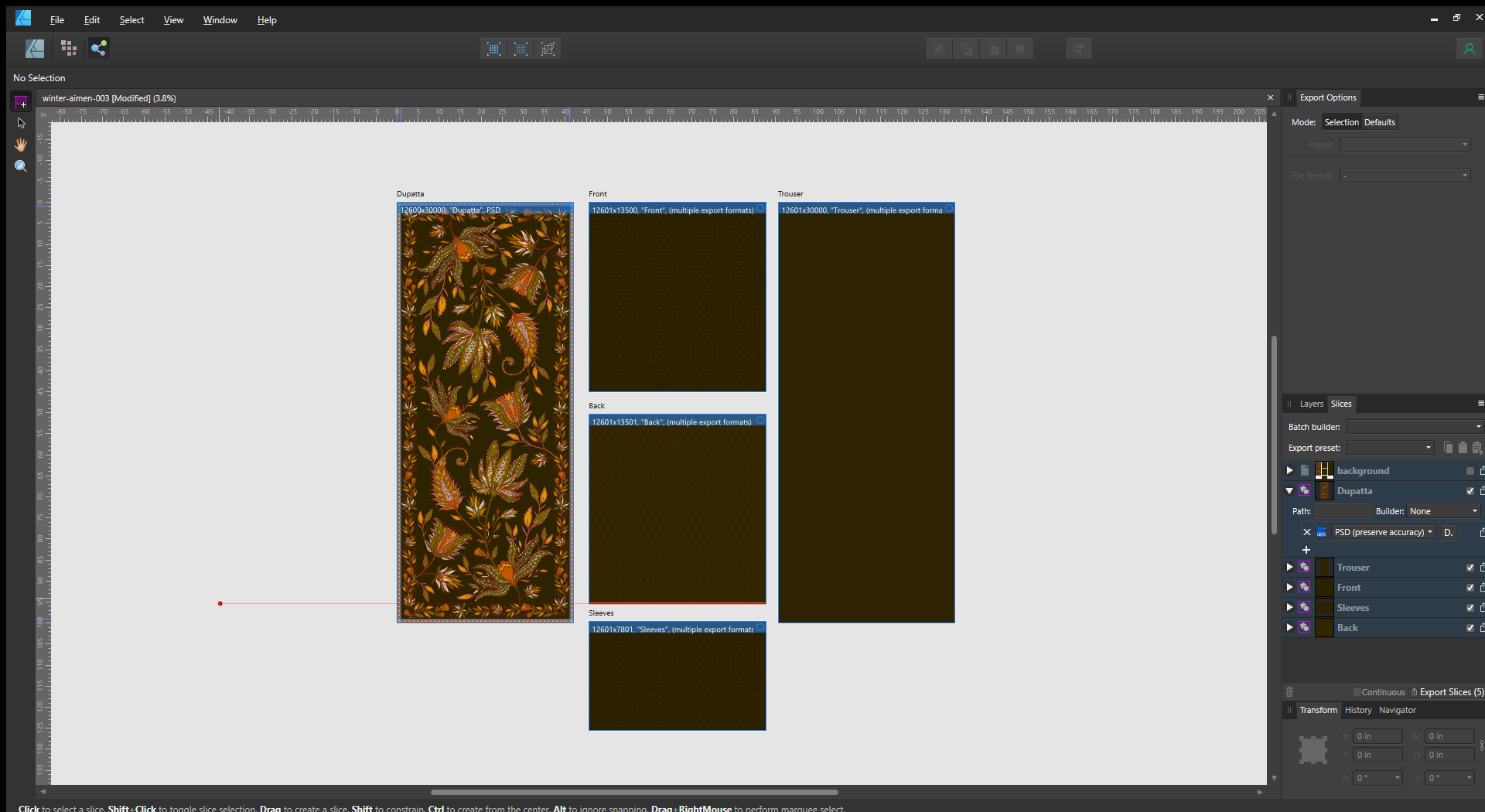Switch to the Export Persona icon
Image resolution: width=1485 pixels, height=812 pixels.
click(x=98, y=49)
